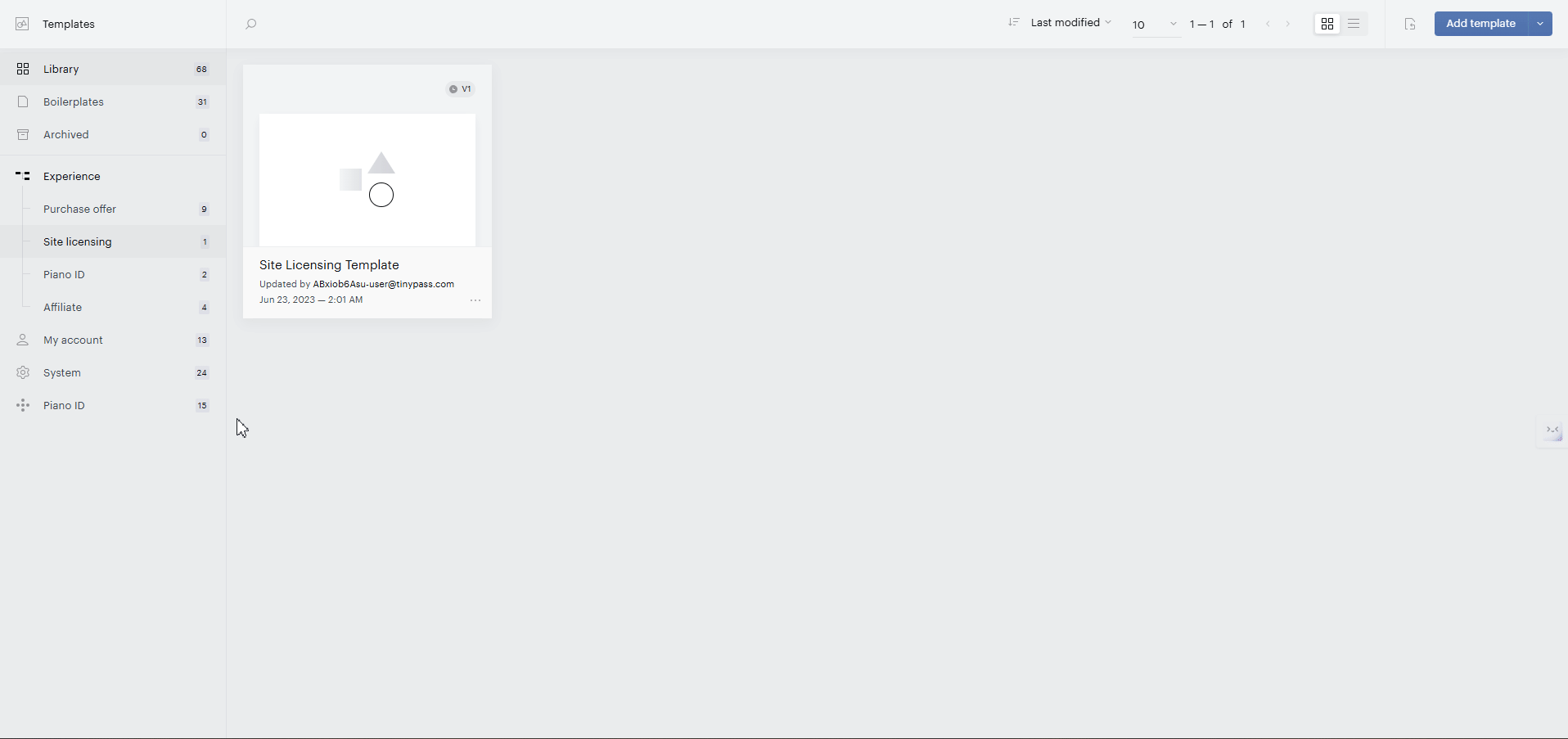Go to the next page arrow

pyautogui.click(x=1288, y=24)
